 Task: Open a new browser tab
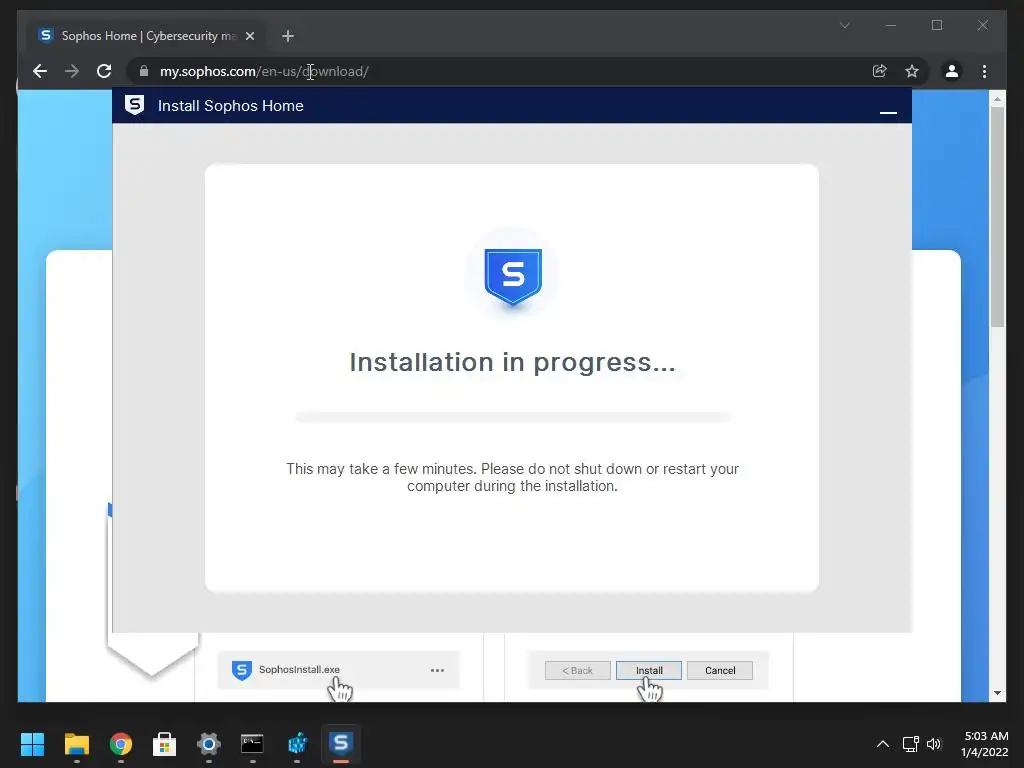pos(288,36)
